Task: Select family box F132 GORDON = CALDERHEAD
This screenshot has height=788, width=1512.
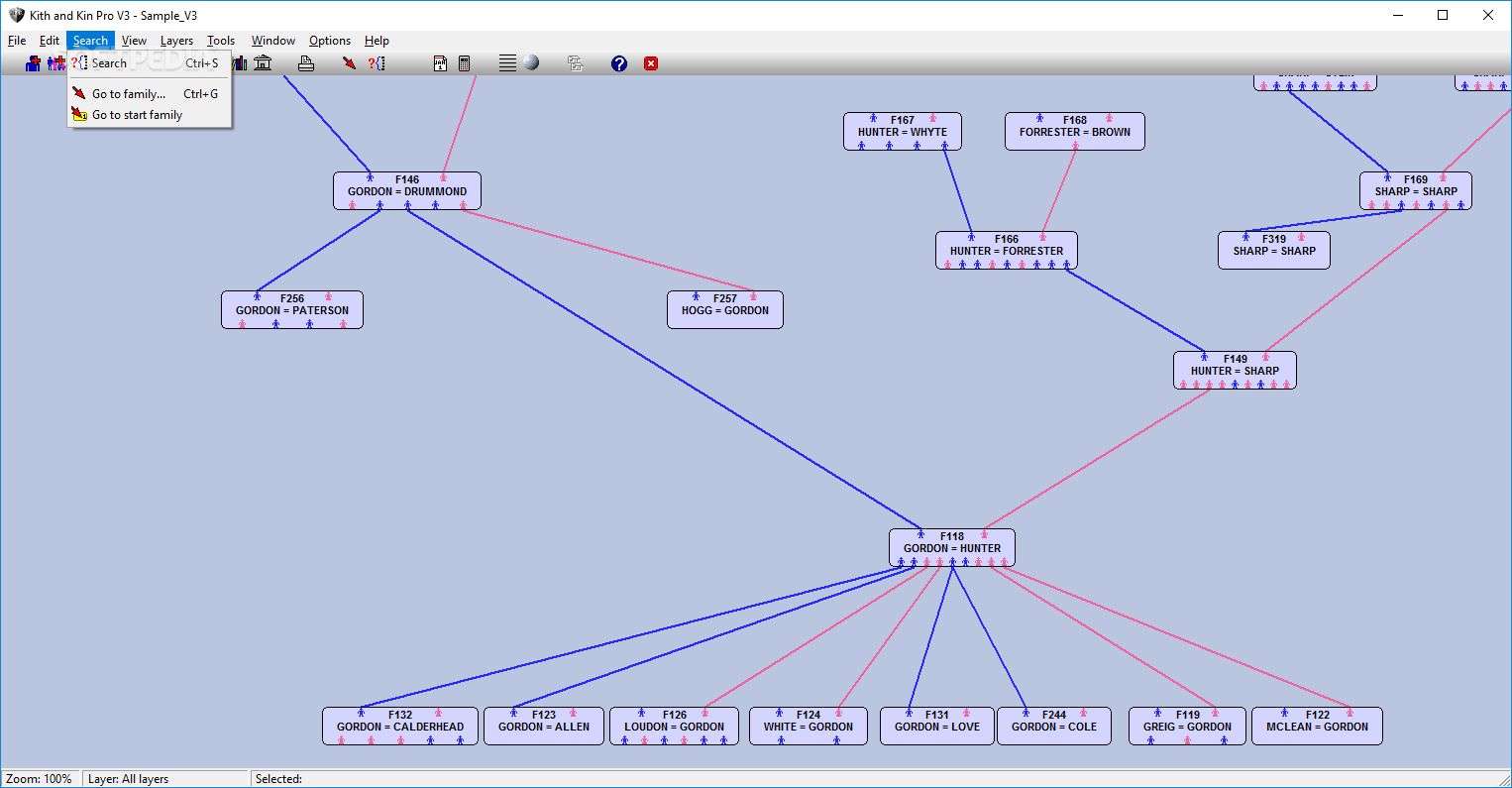Action: click(x=400, y=726)
